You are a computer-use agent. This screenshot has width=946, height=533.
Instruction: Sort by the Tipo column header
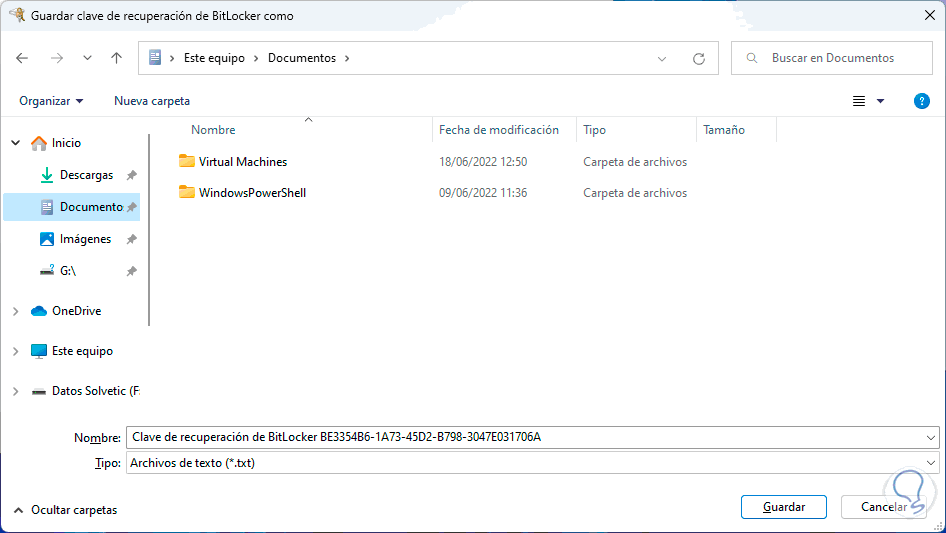tap(594, 130)
